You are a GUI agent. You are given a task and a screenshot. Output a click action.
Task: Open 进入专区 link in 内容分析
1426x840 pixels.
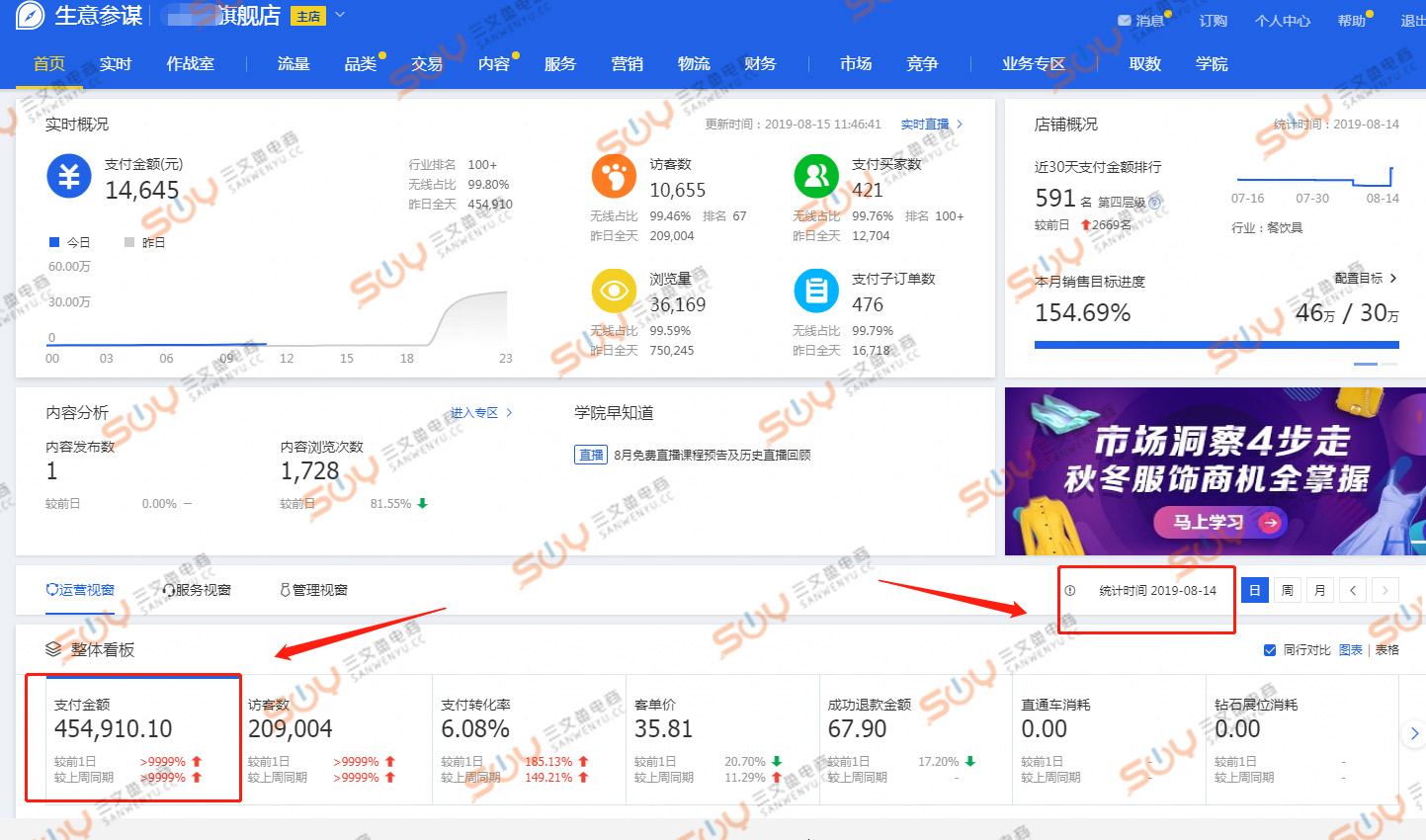481,413
